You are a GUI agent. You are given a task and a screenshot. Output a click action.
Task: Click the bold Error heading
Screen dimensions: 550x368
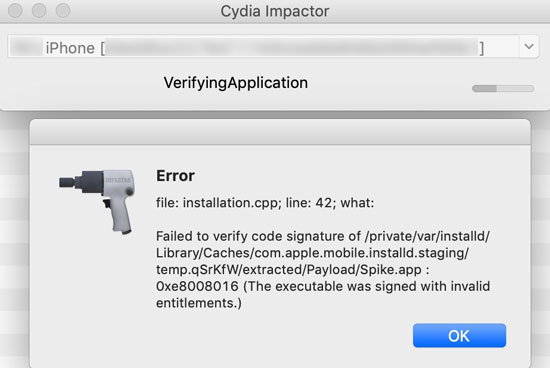[175, 176]
